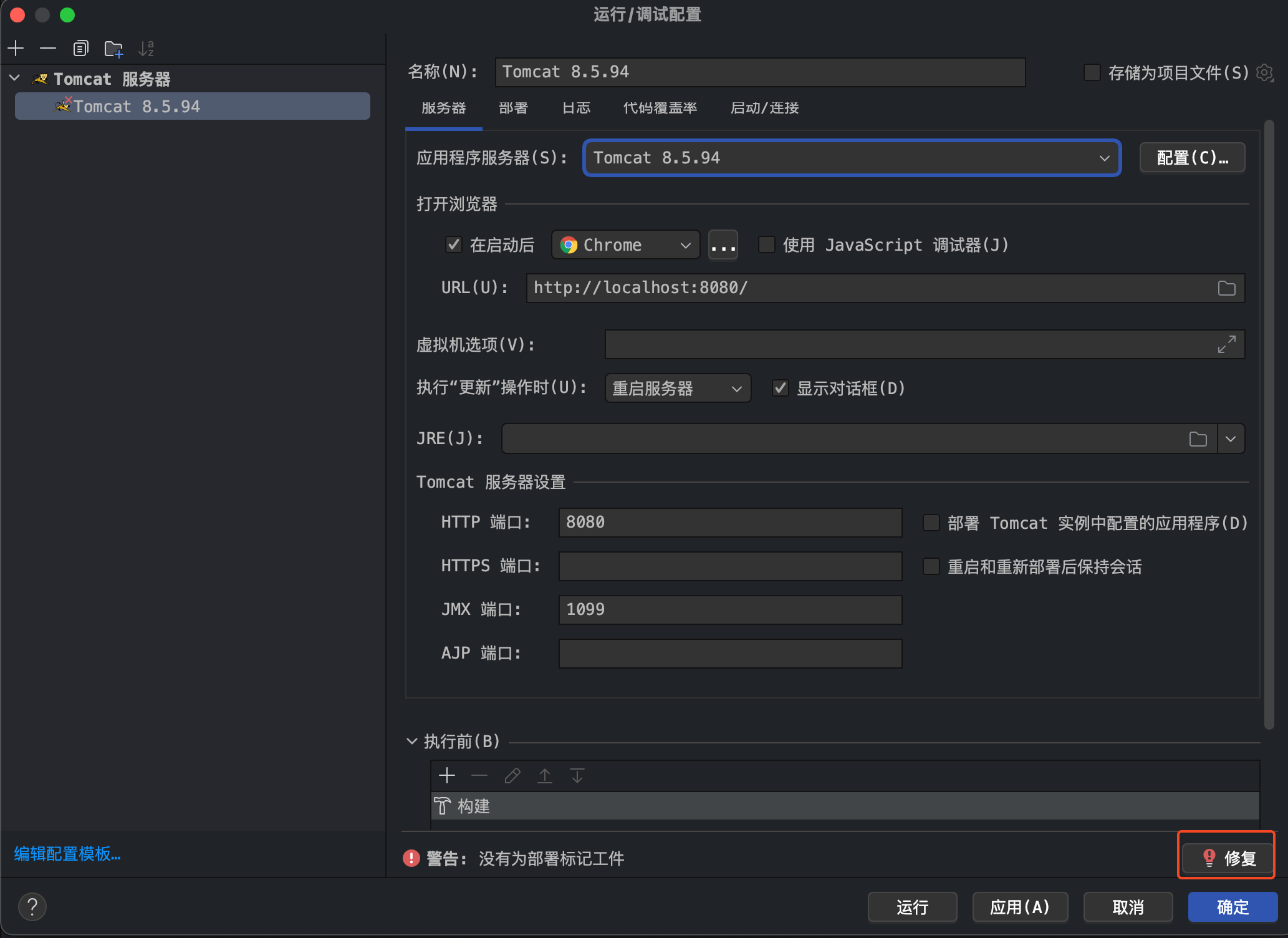Switch to 部署 tab
1288x938 pixels.
513,108
